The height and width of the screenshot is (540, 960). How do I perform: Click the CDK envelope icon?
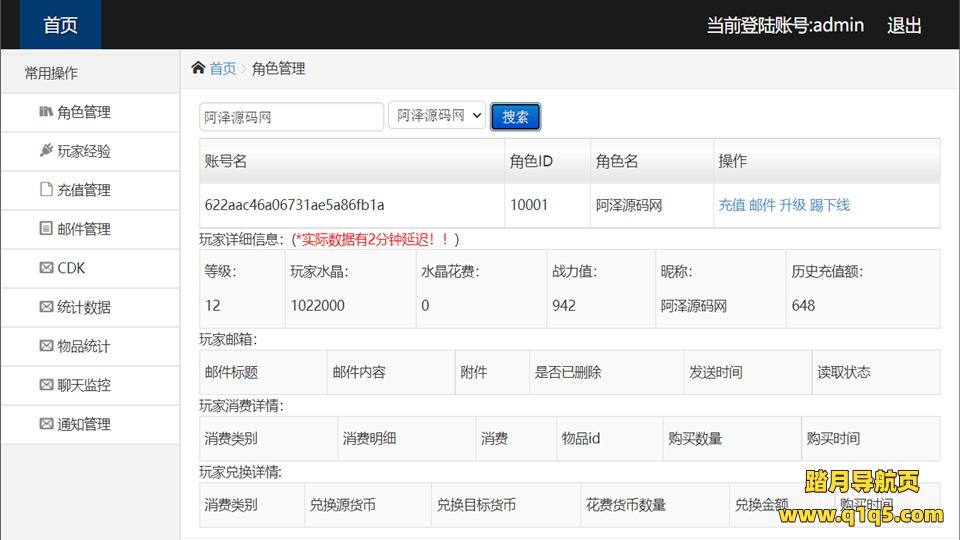(46, 268)
